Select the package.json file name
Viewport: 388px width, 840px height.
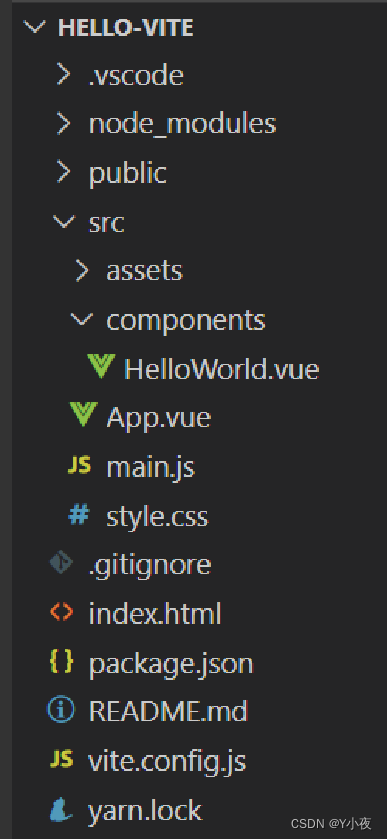(171, 664)
